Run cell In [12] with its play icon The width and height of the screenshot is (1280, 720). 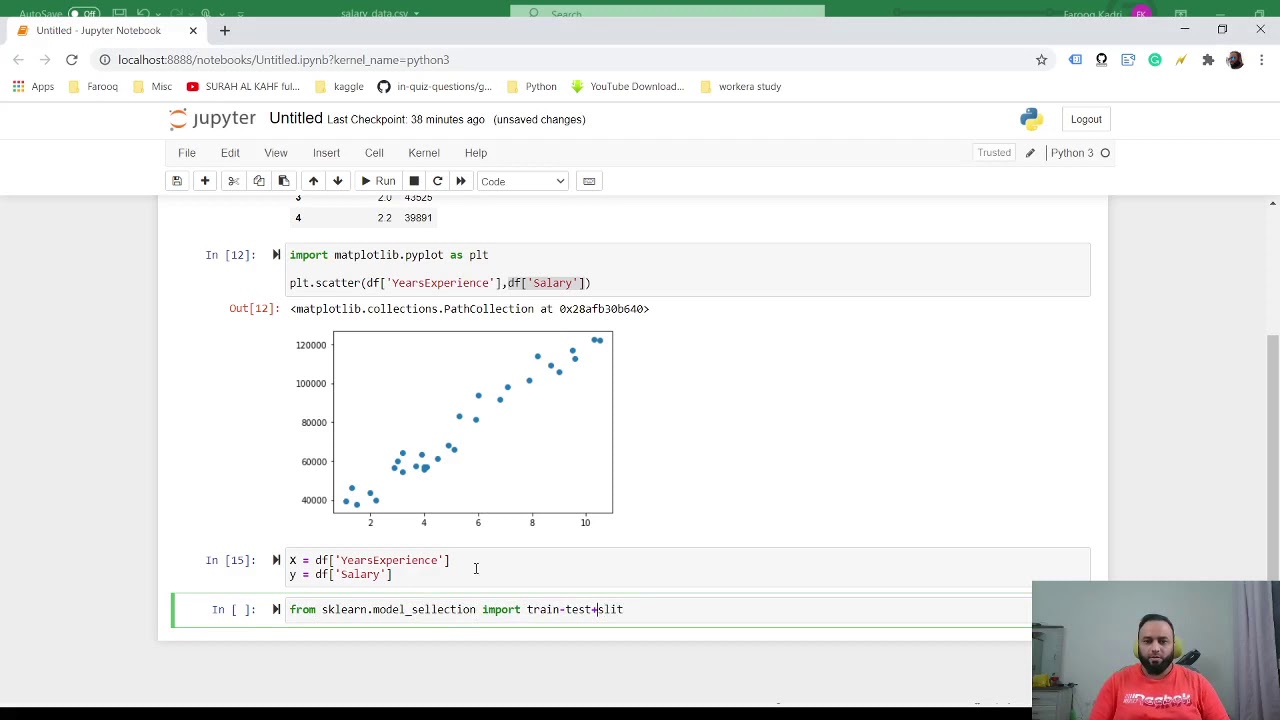point(276,255)
